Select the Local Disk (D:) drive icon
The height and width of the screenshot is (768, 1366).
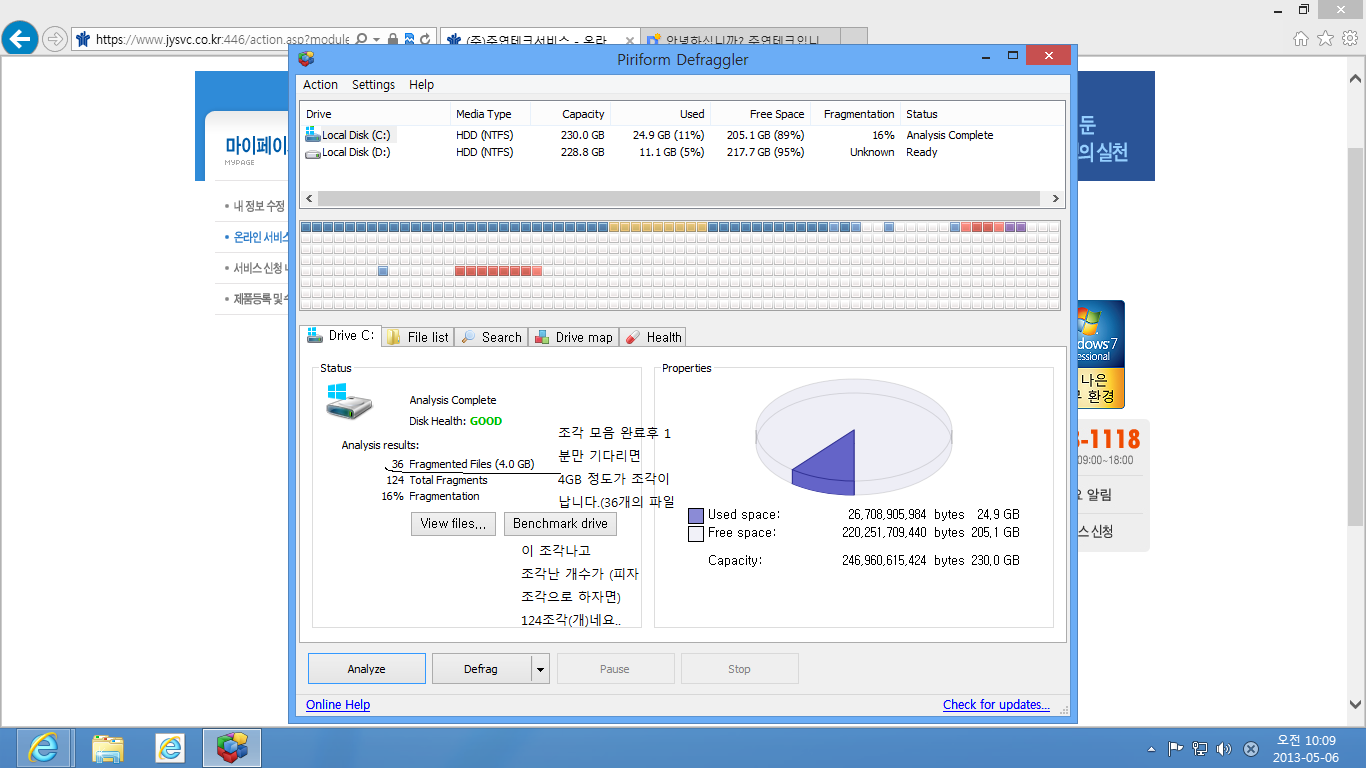[x=313, y=152]
